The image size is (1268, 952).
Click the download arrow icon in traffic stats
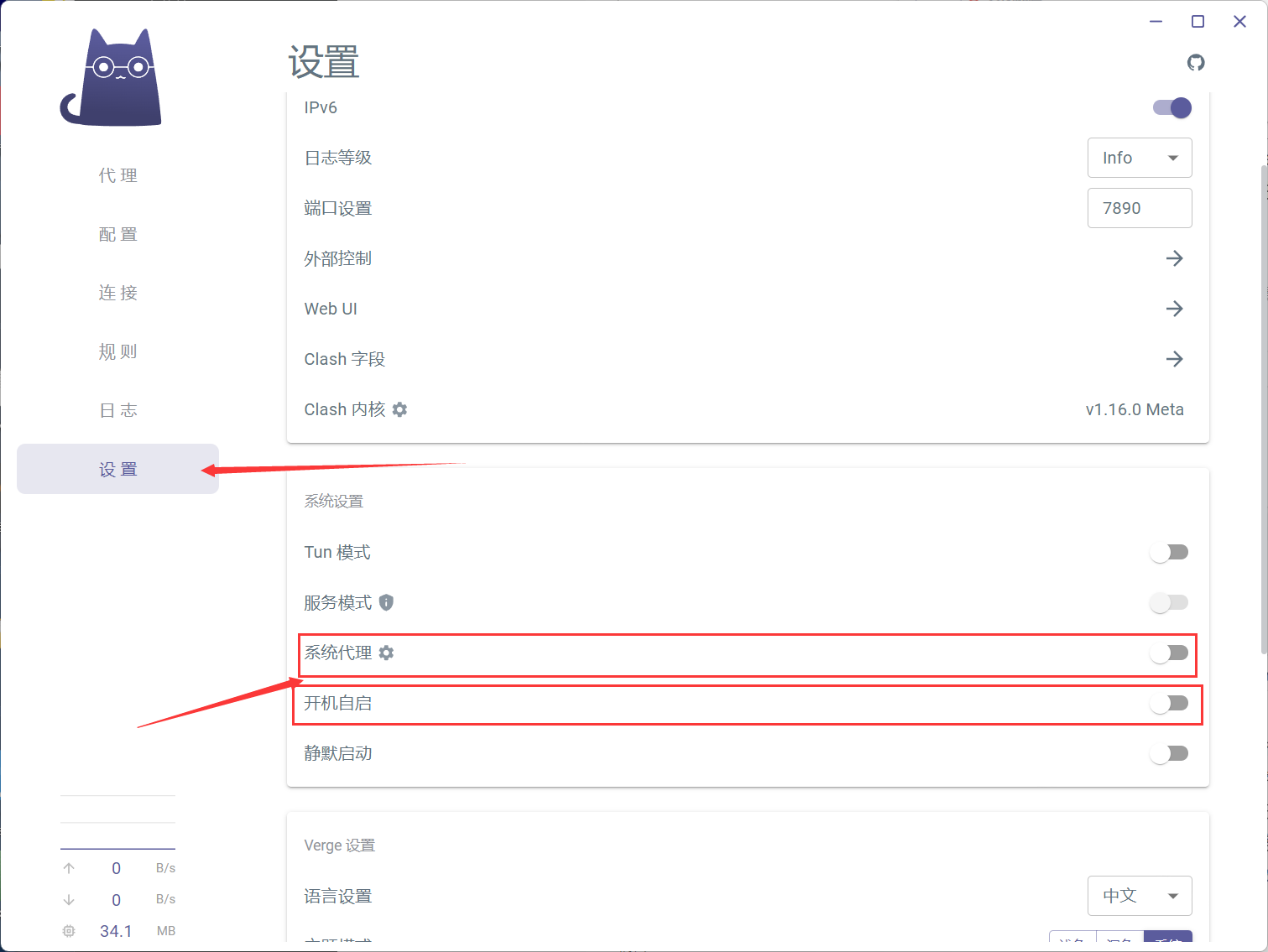tap(69, 900)
